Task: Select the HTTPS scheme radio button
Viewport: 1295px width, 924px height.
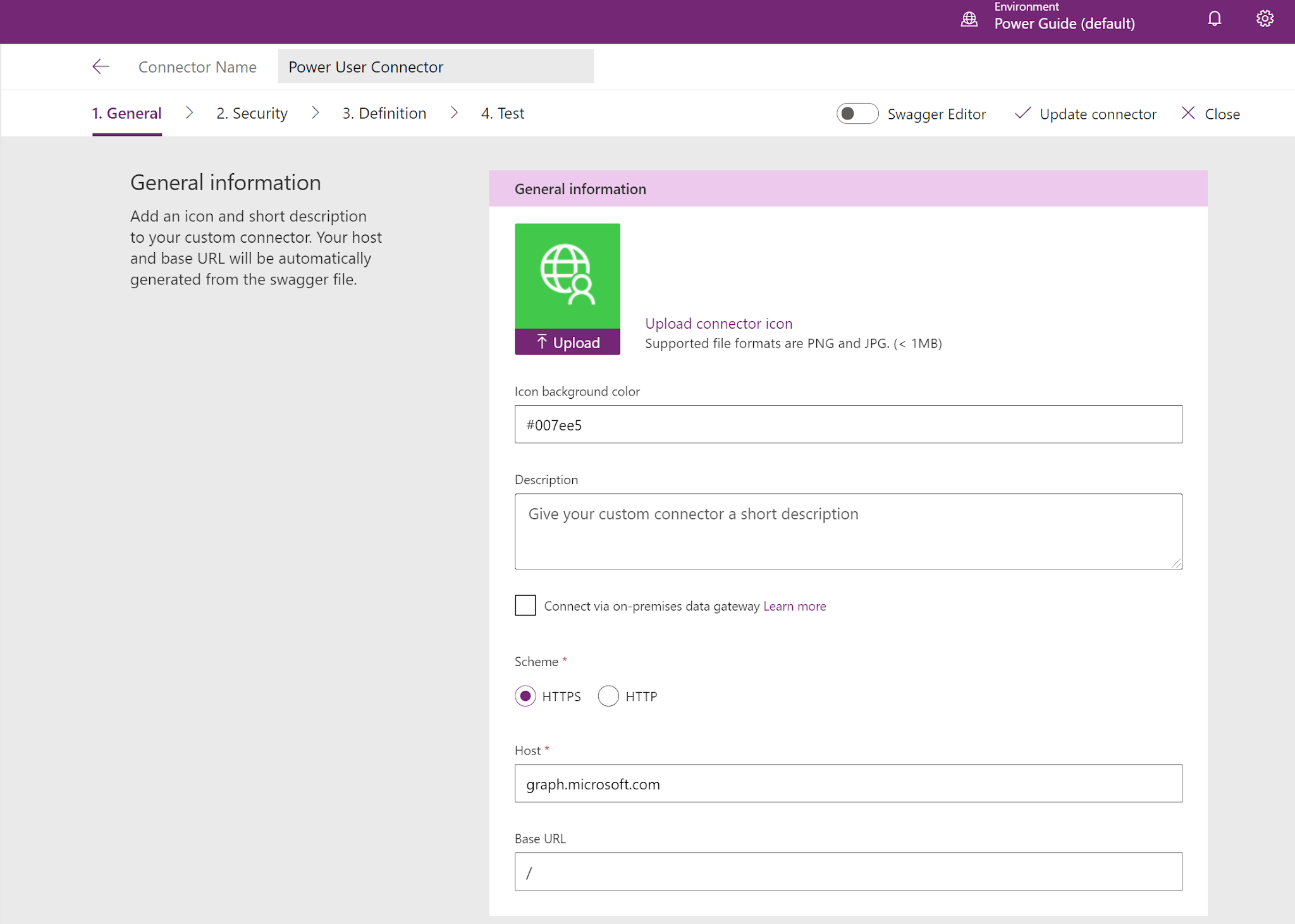Action: coord(525,696)
